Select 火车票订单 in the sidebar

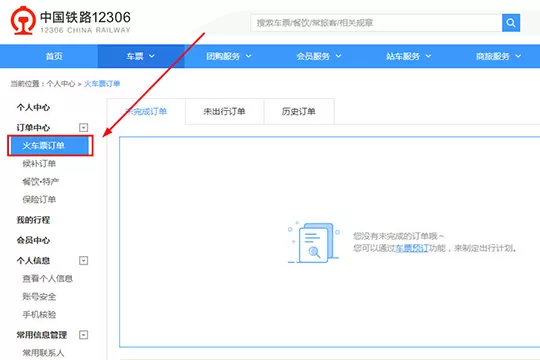click(x=50, y=146)
